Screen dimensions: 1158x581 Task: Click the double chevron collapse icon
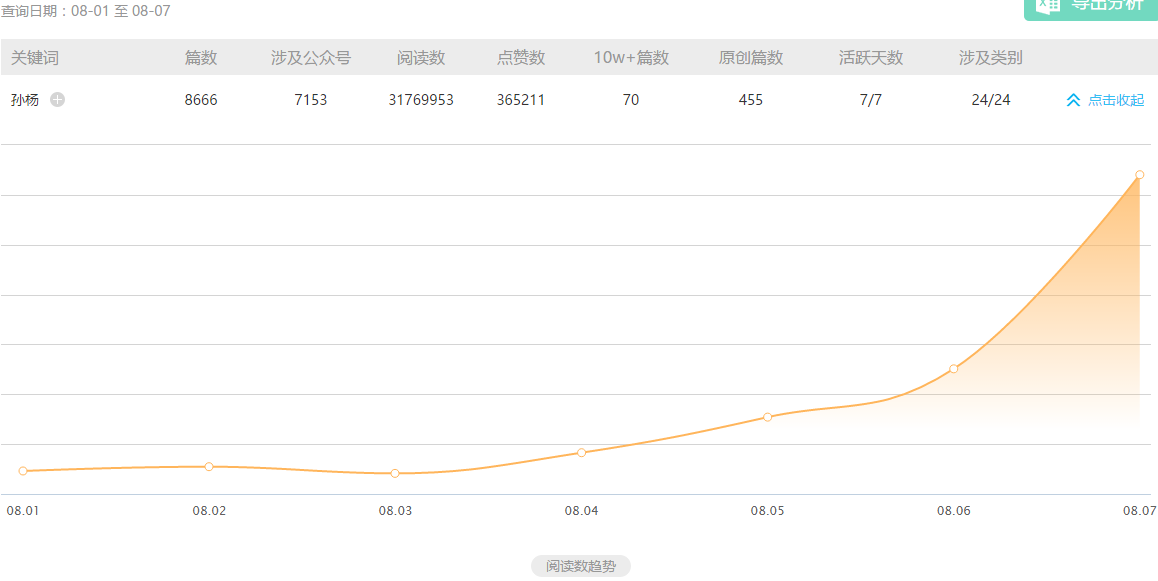coord(1073,100)
